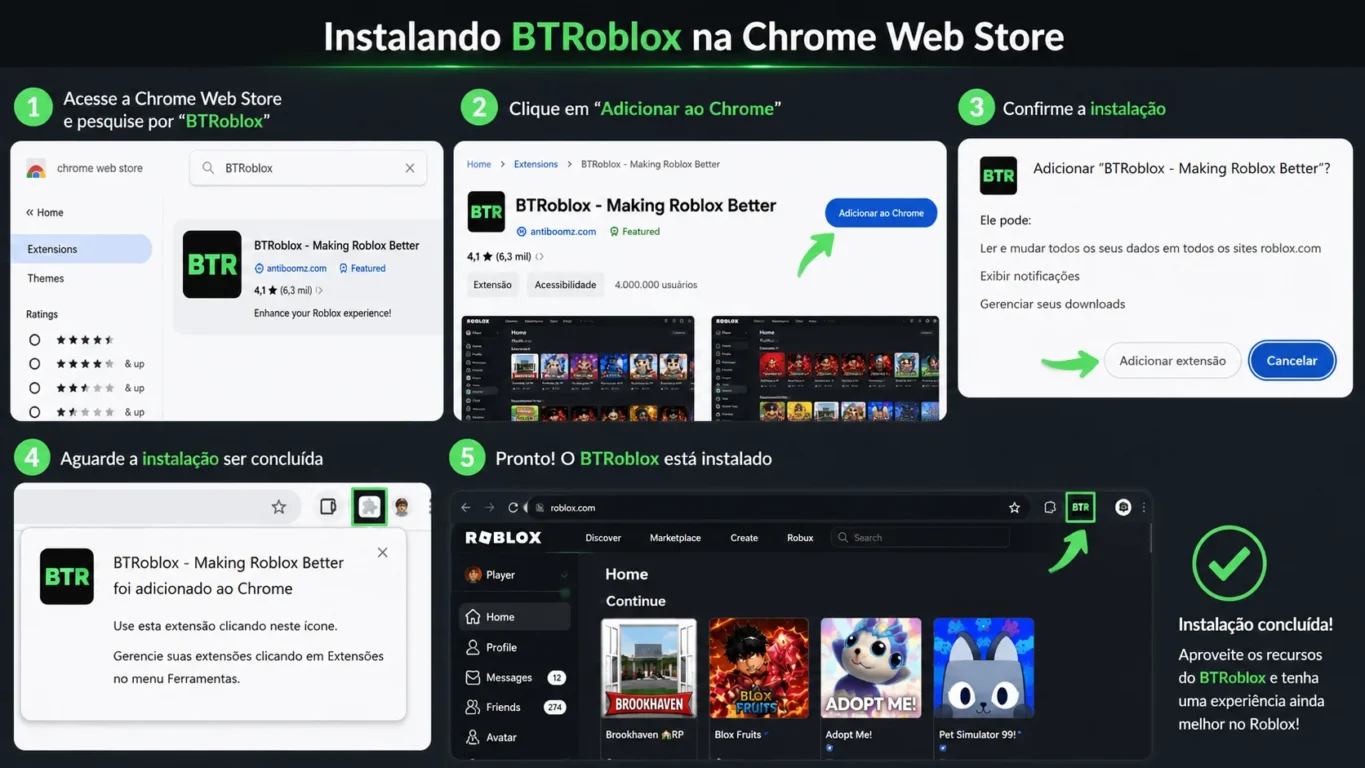Expand the rating details arrow beside (6,3 mil)

tap(540, 257)
